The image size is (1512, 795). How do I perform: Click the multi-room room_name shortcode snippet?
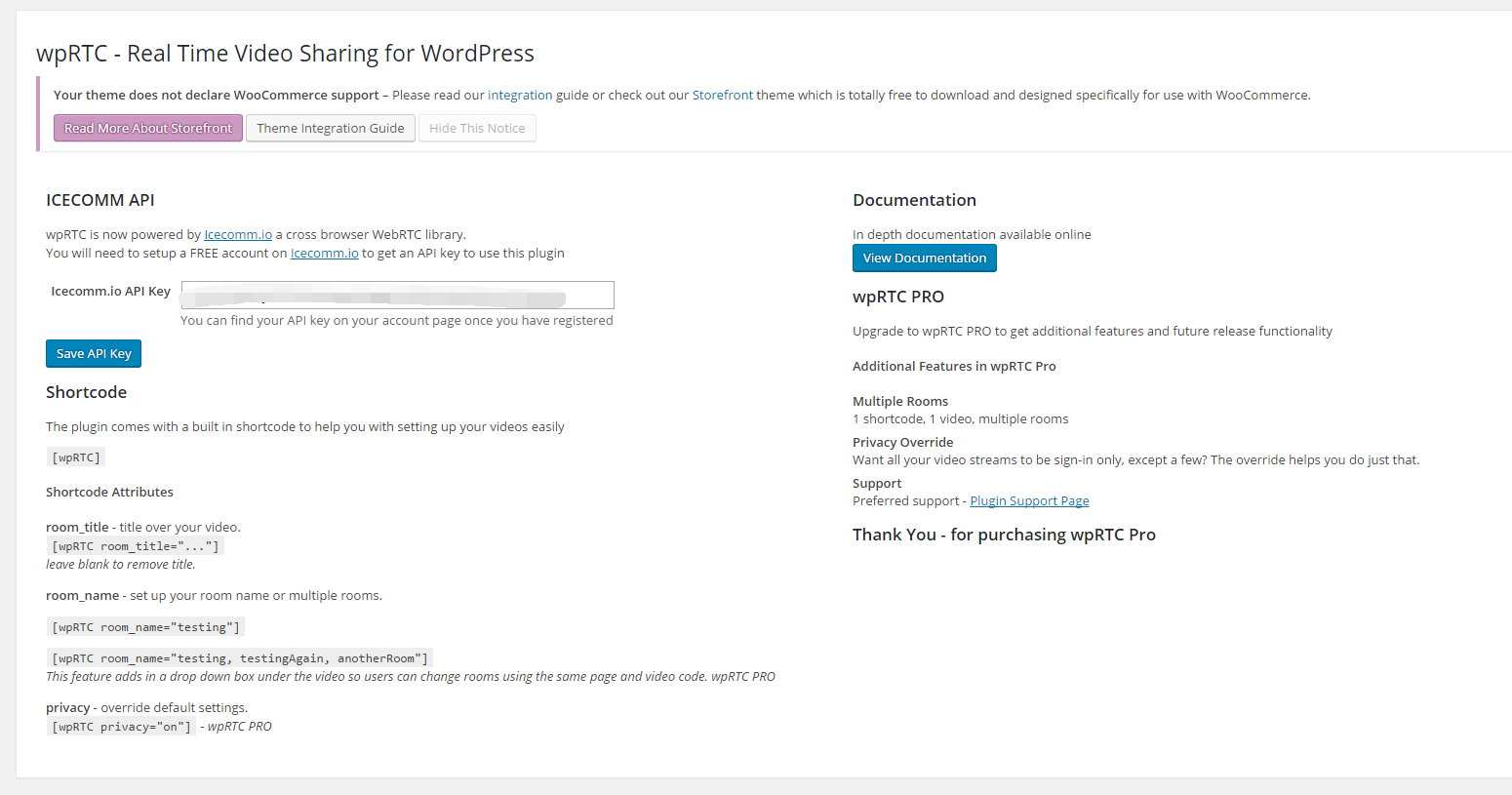pos(240,657)
